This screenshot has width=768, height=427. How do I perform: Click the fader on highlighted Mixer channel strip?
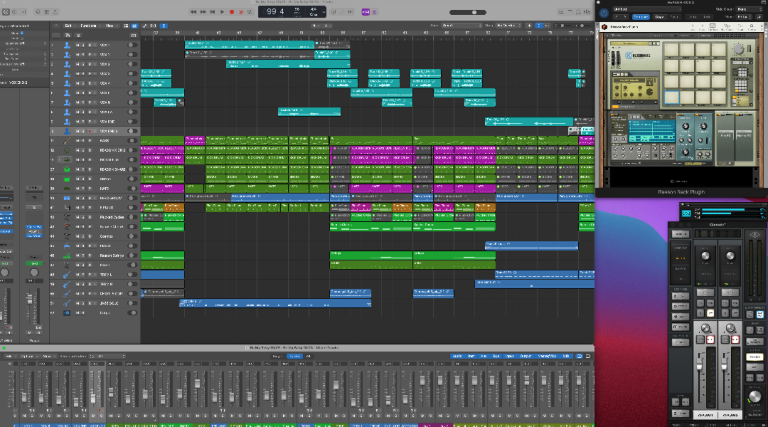click(x=93, y=397)
